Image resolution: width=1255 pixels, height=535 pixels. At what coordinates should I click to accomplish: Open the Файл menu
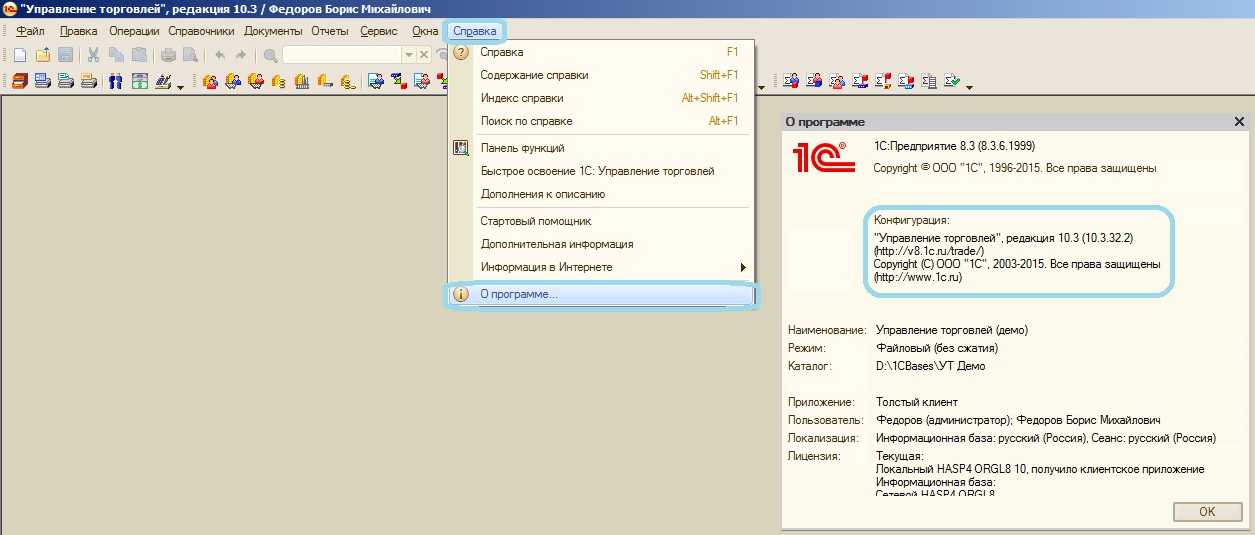(x=30, y=31)
